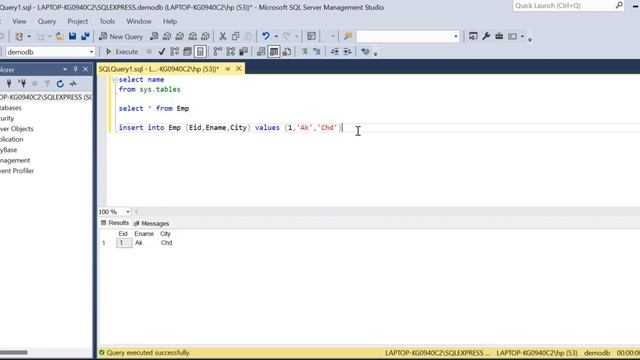This screenshot has height=360, width=640.
Task: Open Activity Monitor icon in Object Explorer
Action: [73, 84]
